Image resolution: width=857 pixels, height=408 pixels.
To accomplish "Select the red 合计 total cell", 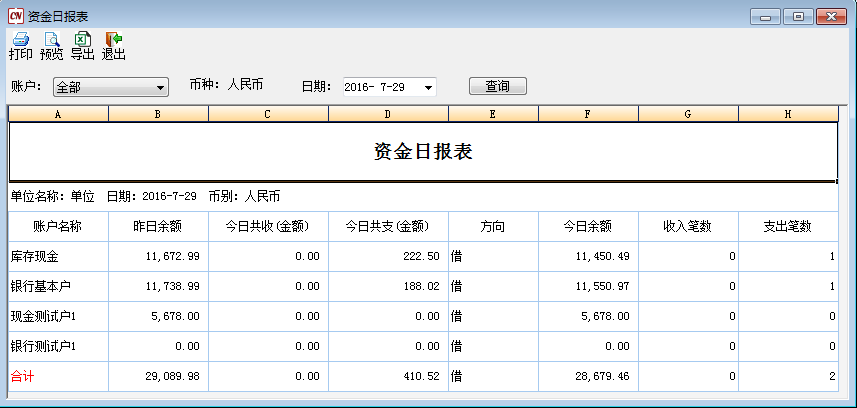I will click(58, 376).
